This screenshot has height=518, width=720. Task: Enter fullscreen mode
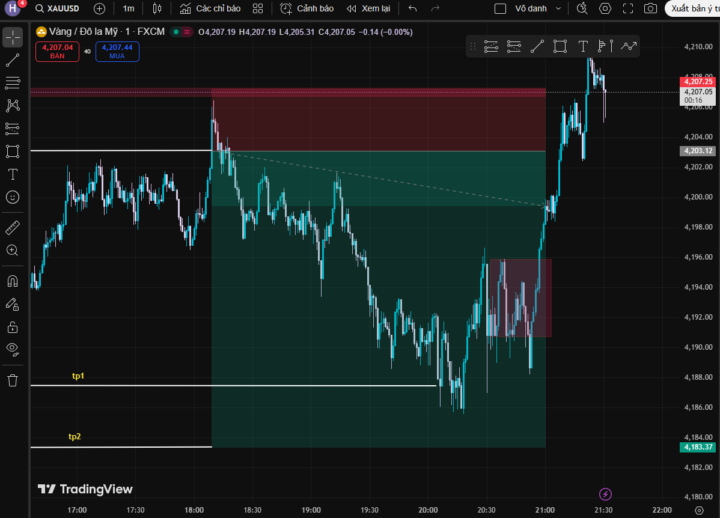click(628, 9)
